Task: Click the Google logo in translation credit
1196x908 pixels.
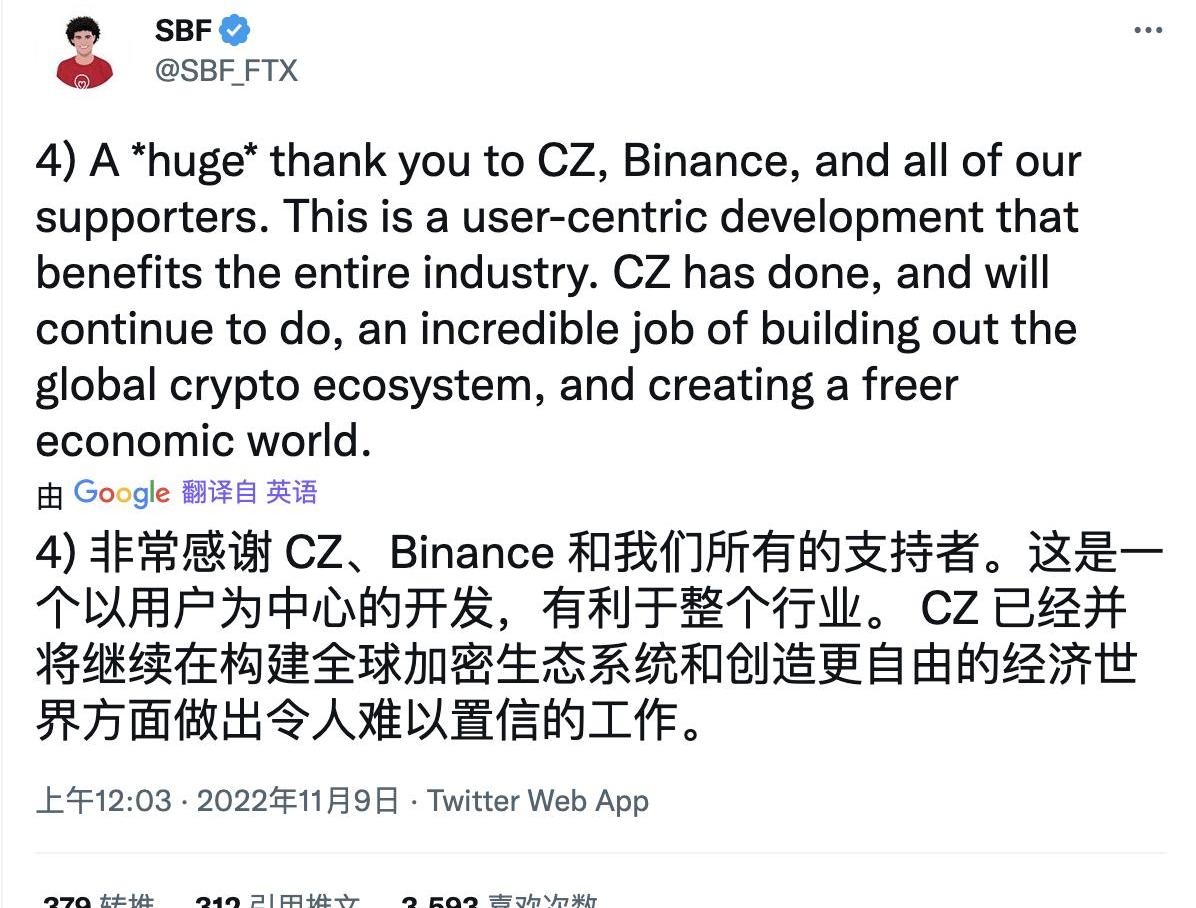Action: point(121,493)
